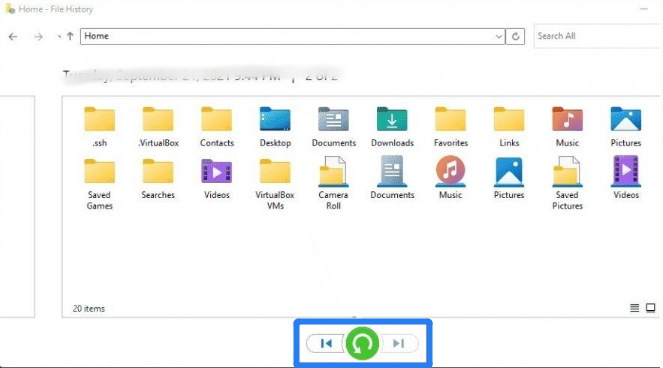Expand the address bar dropdown
663x368 pixels.
[499, 36]
